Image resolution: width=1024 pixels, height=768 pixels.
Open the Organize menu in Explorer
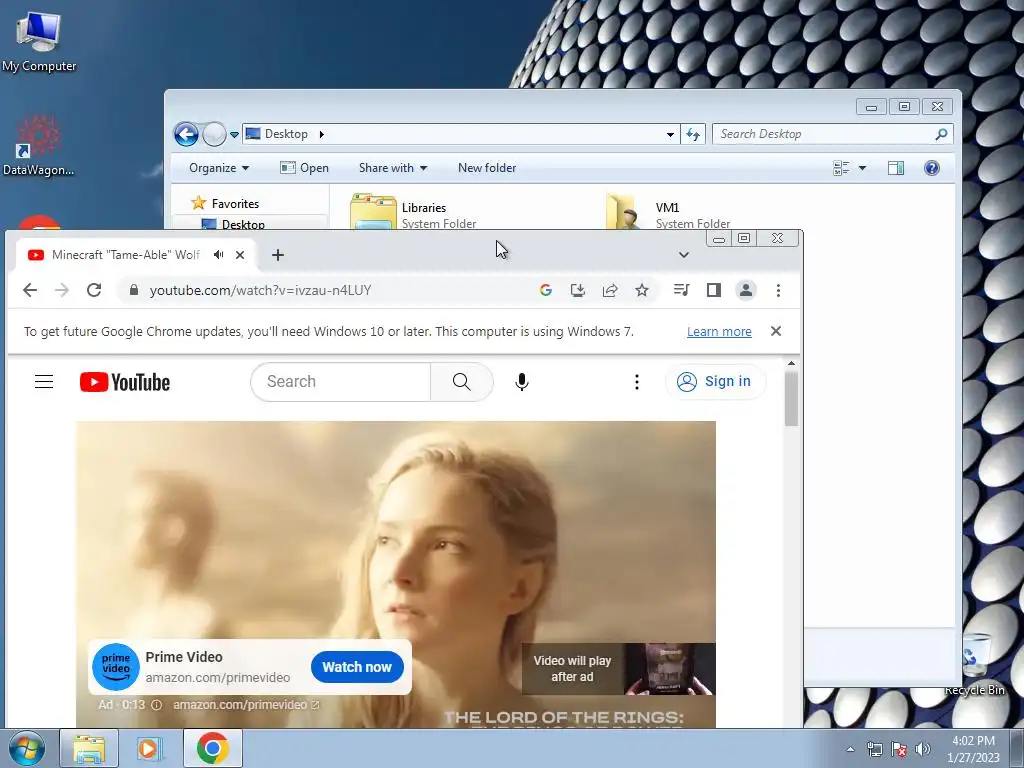point(219,168)
